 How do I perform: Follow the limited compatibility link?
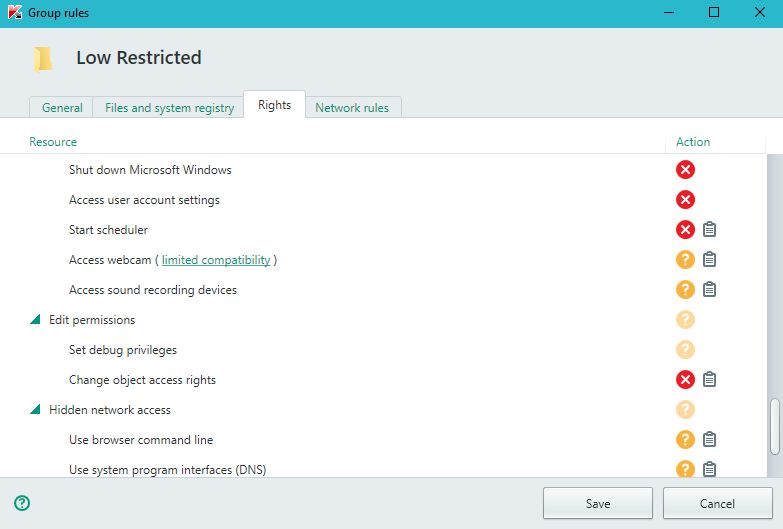click(x=216, y=260)
